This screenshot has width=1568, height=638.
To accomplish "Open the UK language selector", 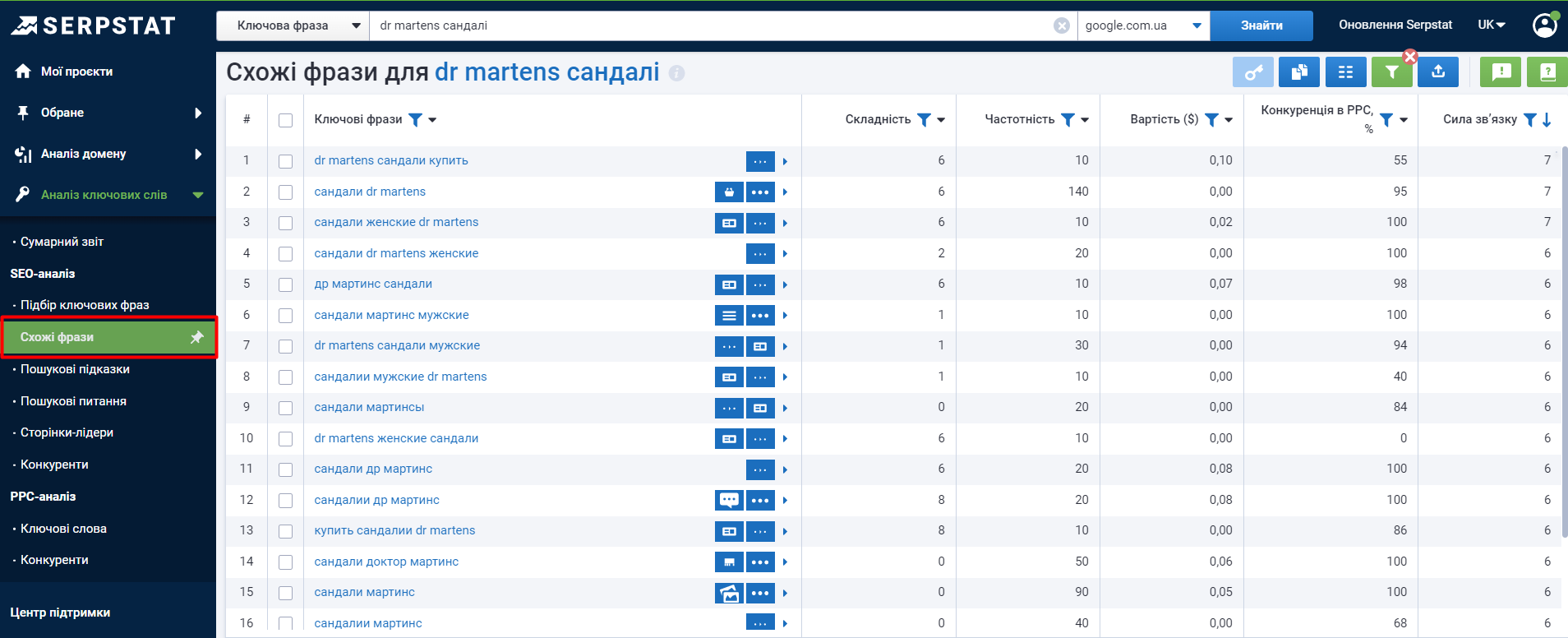I will [1491, 25].
